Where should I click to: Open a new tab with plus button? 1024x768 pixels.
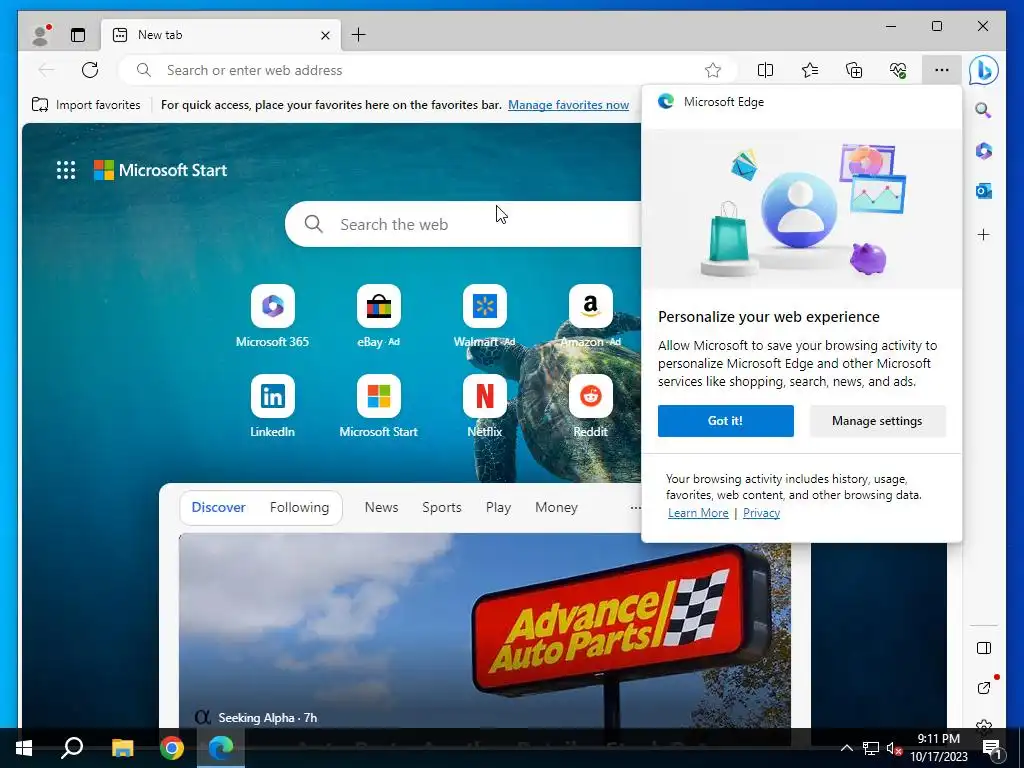pos(359,35)
